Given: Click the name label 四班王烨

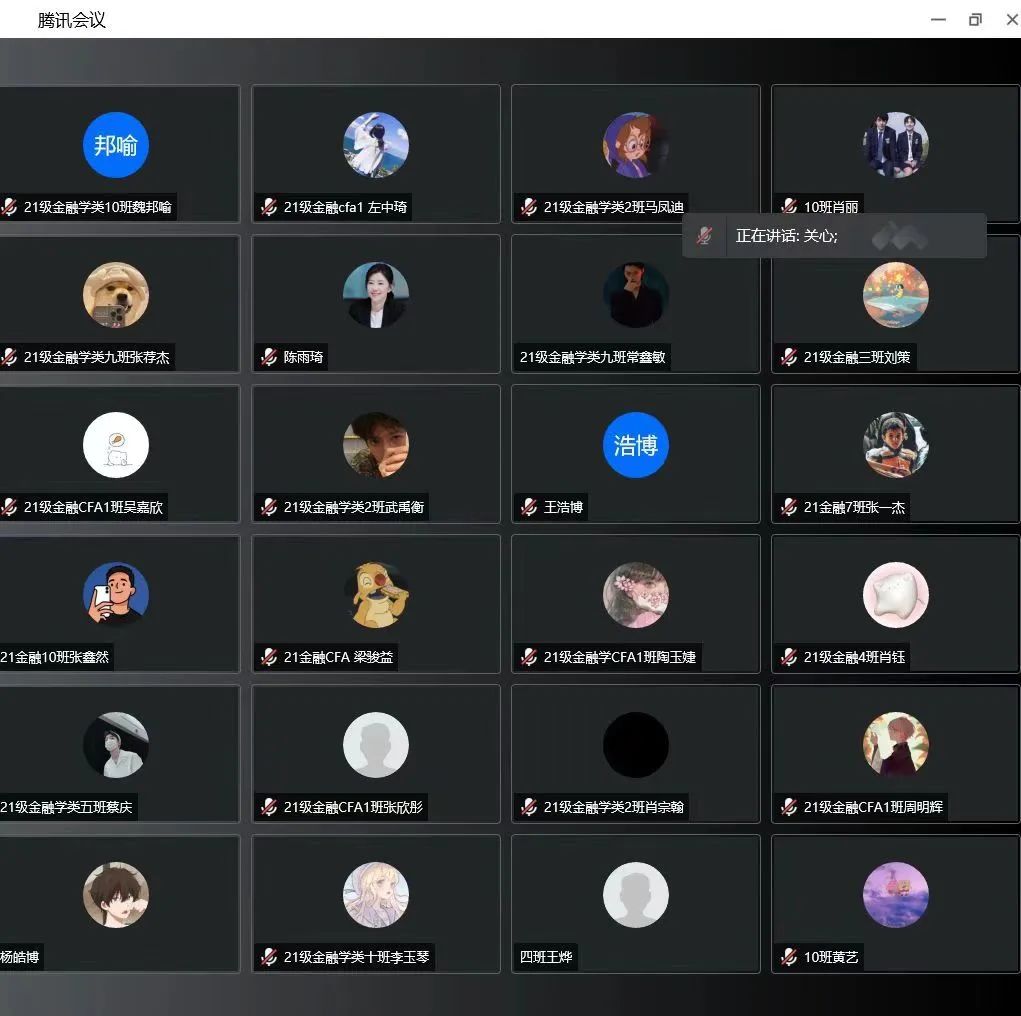Looking at the screenshot, I should pyautogui.click(x=545, y=958).
